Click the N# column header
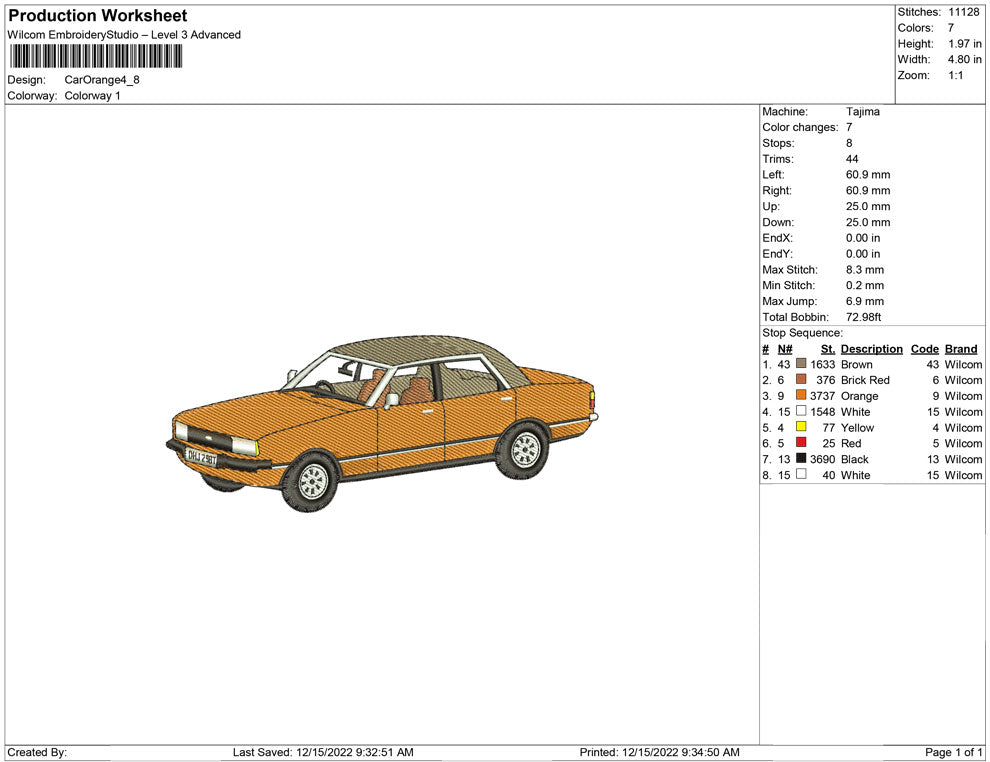The image size is (990, 762). (784, 349)
